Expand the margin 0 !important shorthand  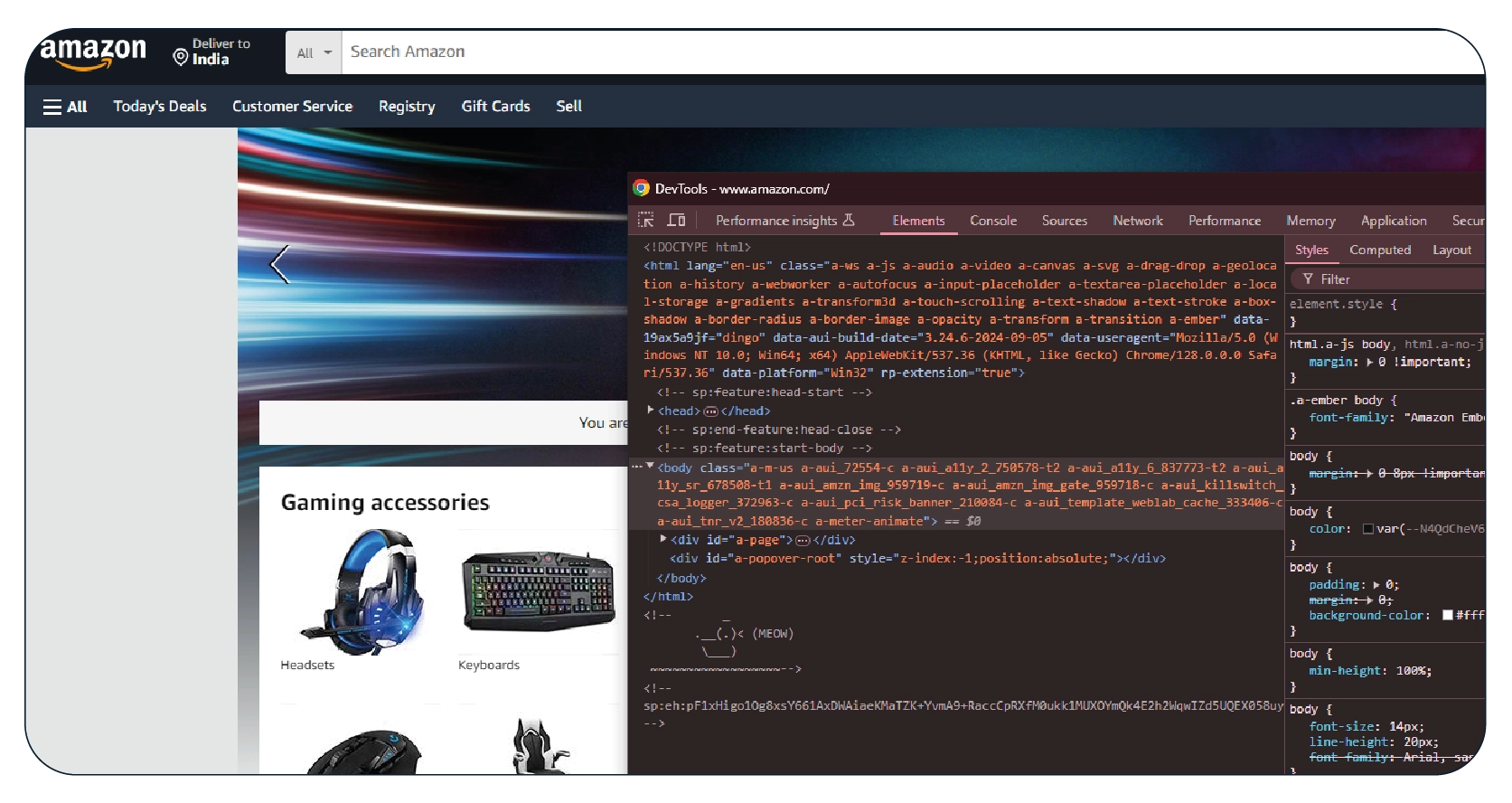1370,362
